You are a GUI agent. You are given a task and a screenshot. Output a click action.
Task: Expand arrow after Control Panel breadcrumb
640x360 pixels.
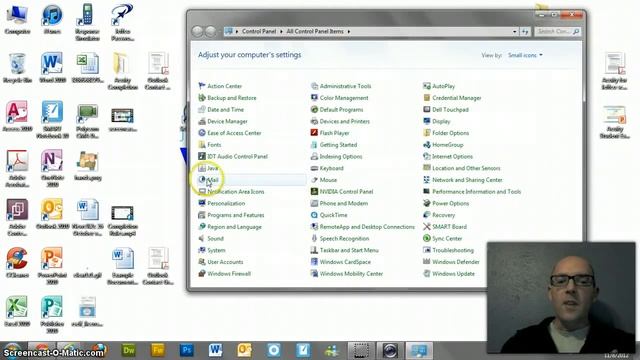click(x=281, y=31)
